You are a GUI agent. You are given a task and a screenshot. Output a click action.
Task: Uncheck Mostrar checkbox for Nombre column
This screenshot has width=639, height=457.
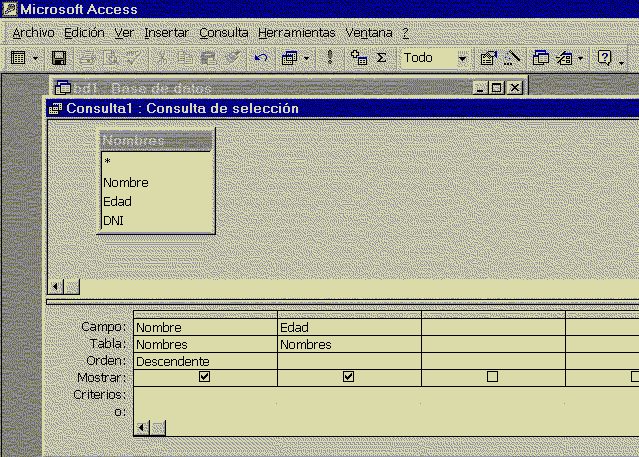(x=205, y=377)
